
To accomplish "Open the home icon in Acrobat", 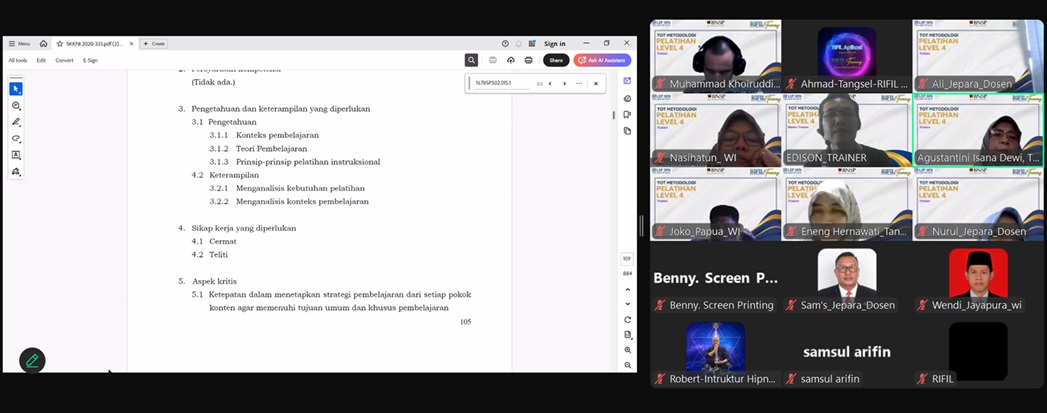I will pos(43,44).
